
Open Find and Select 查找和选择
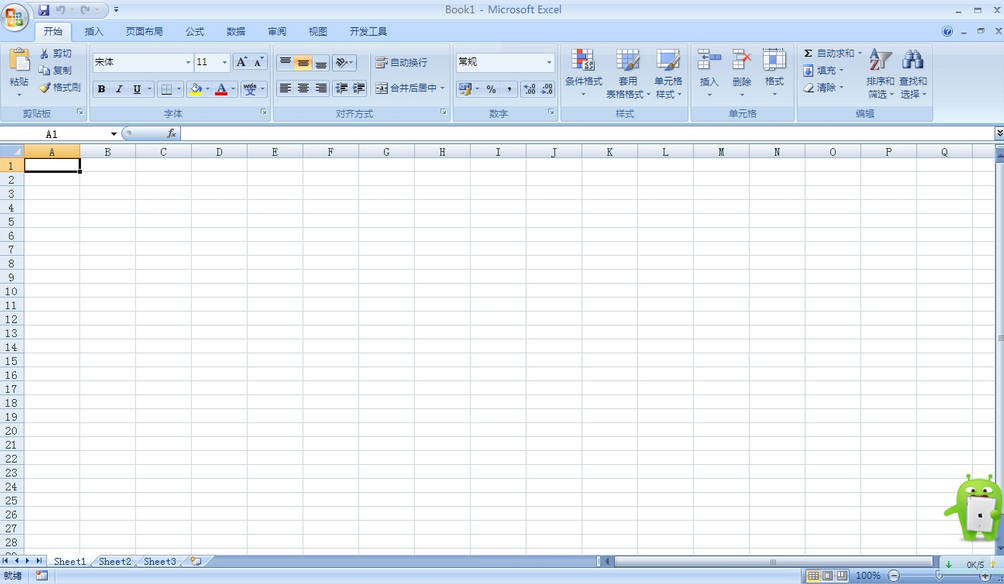pyautogui.click(x=913, y=73)
